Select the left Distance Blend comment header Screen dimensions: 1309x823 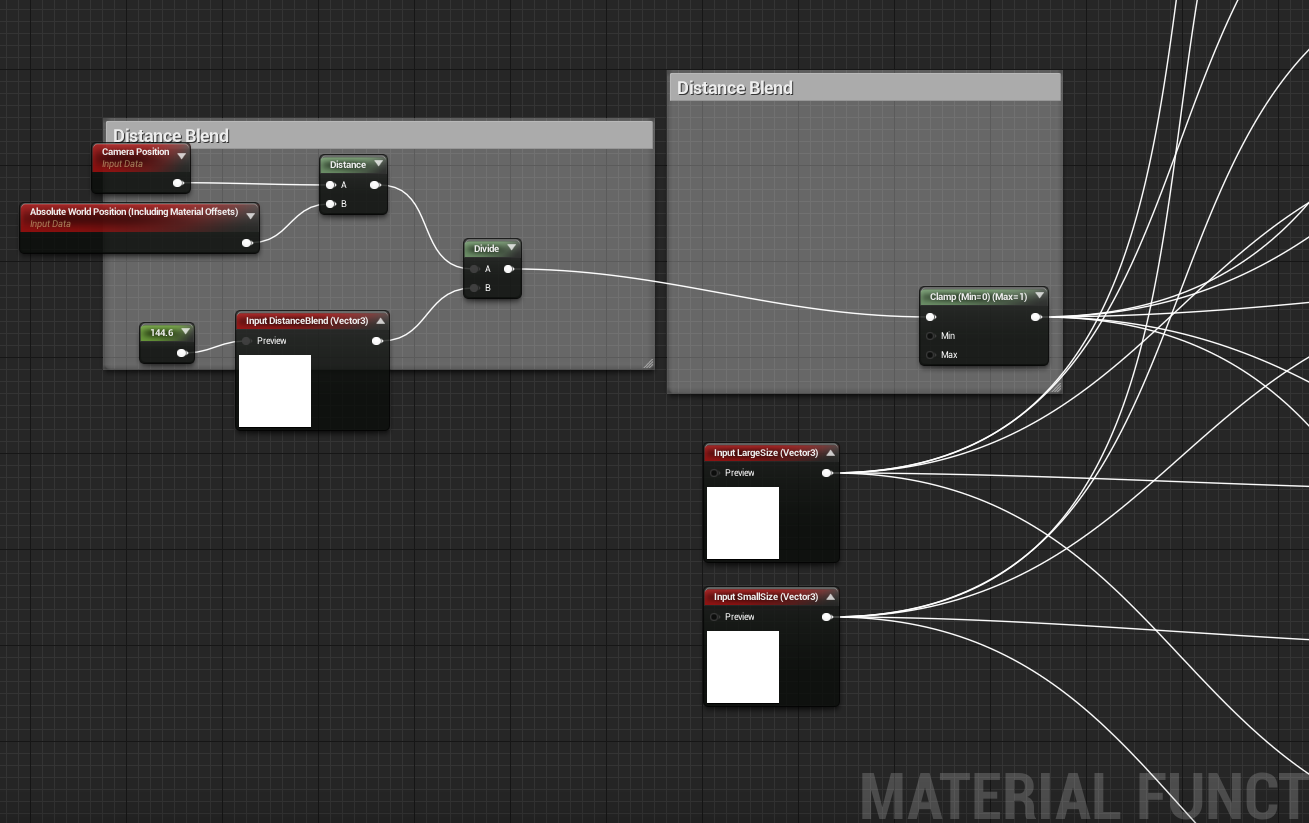(x=379, y=135)
